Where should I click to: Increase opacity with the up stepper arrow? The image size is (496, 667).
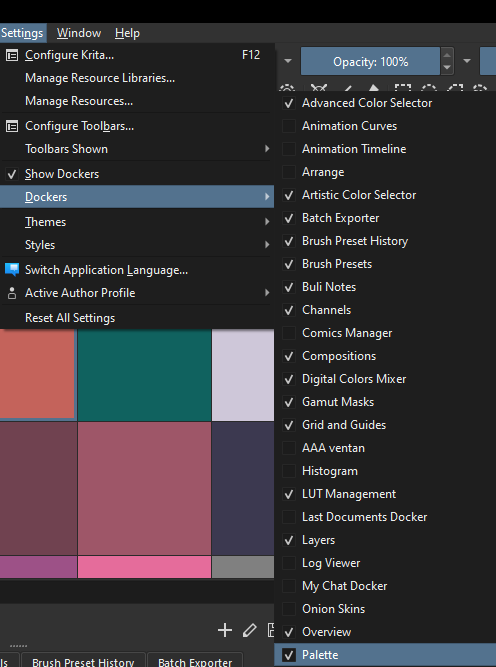pyautogui.click(x=447, y=55)
